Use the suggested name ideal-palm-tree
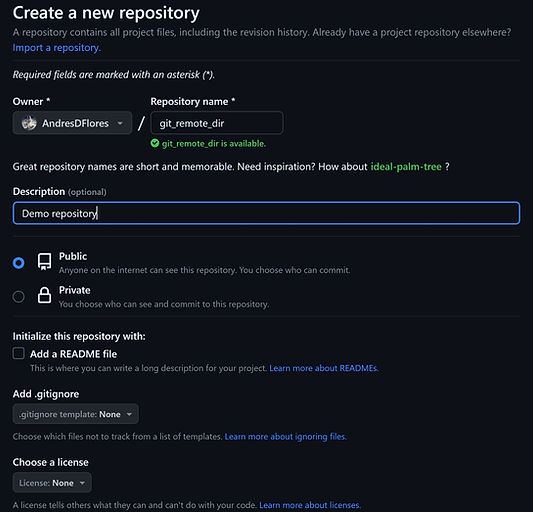533x512 pixels. pos(406,167)
